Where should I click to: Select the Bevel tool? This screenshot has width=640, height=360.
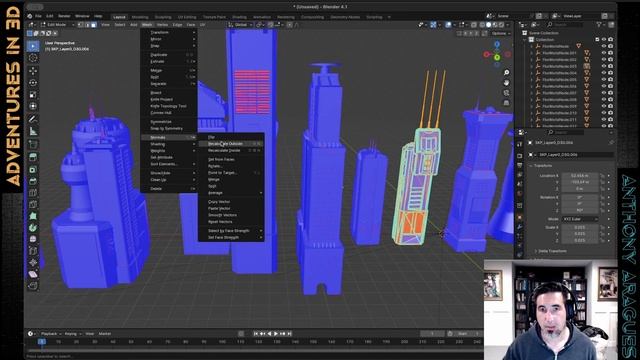[x=33, y=181]
